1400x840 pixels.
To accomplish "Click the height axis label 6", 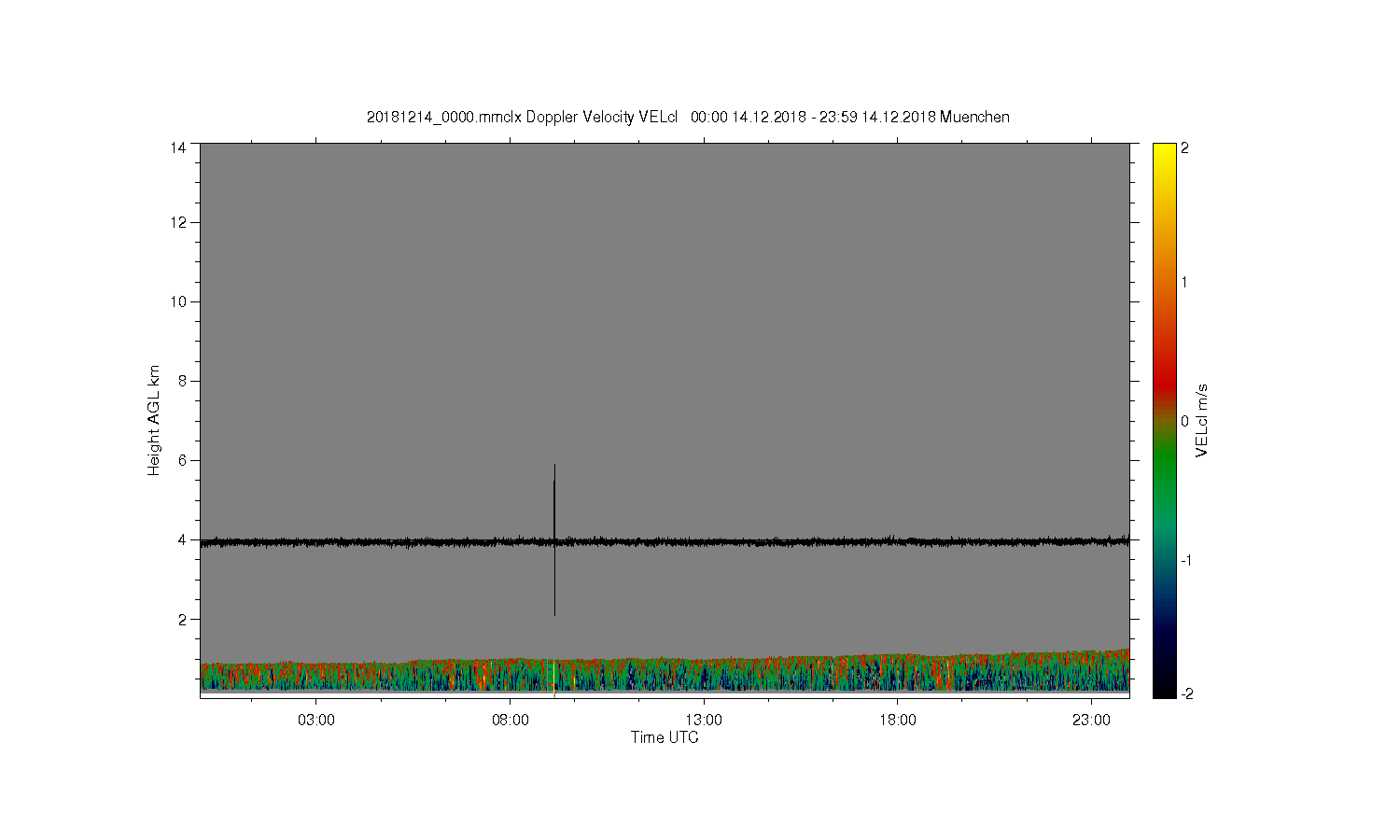I will [x=182, y=460].
